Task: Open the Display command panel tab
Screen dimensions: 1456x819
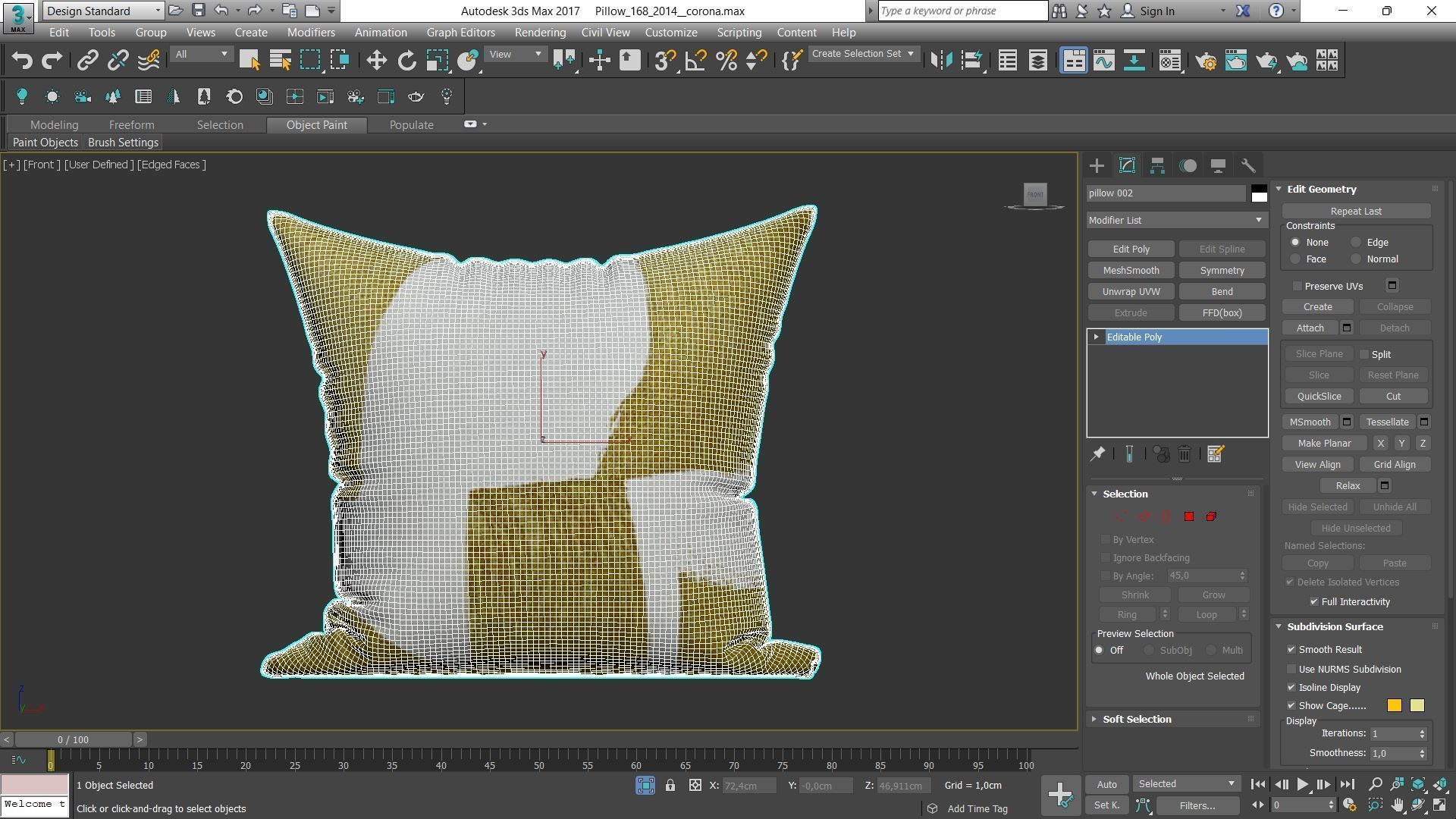Action: [1218, 165]
